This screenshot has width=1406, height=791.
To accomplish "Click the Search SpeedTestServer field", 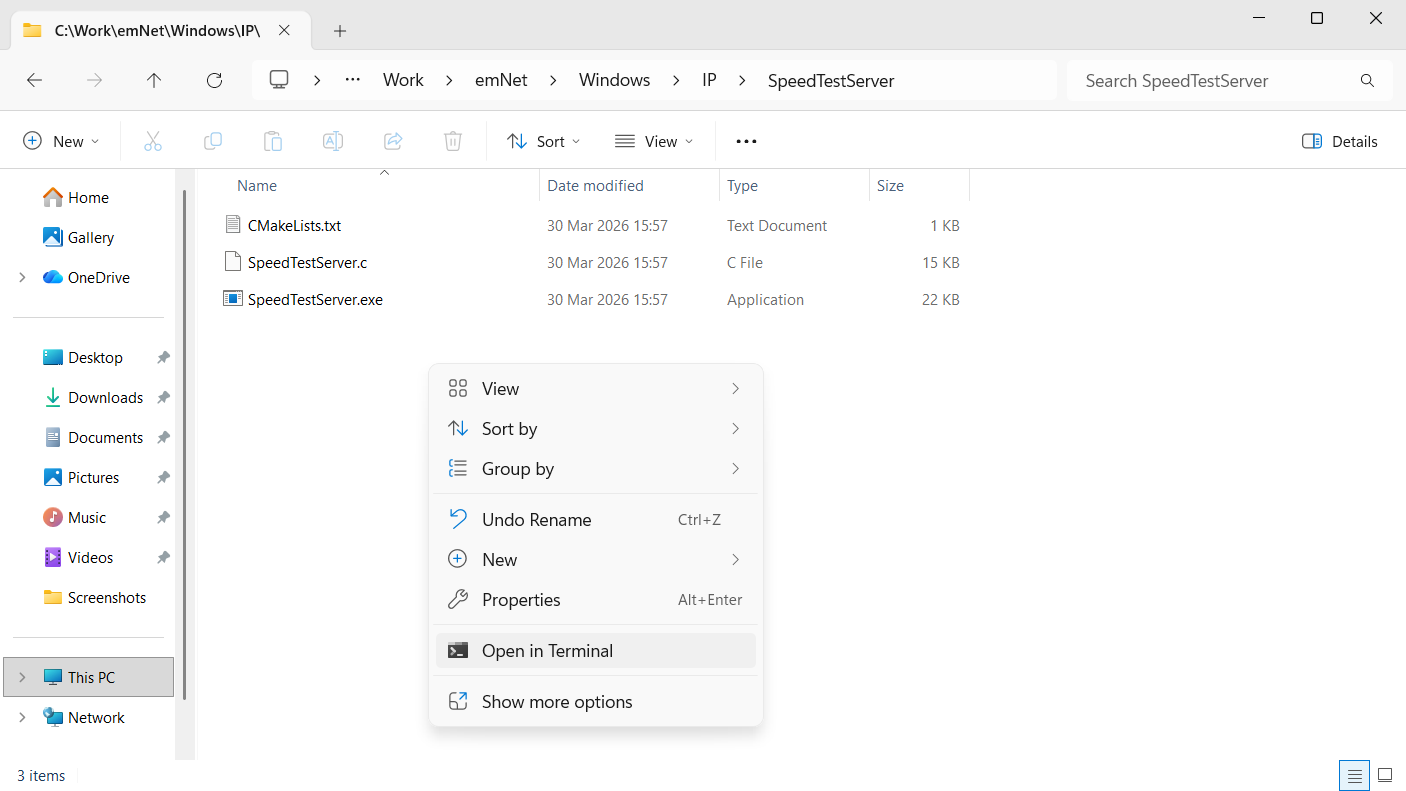I will [1200, 80].
